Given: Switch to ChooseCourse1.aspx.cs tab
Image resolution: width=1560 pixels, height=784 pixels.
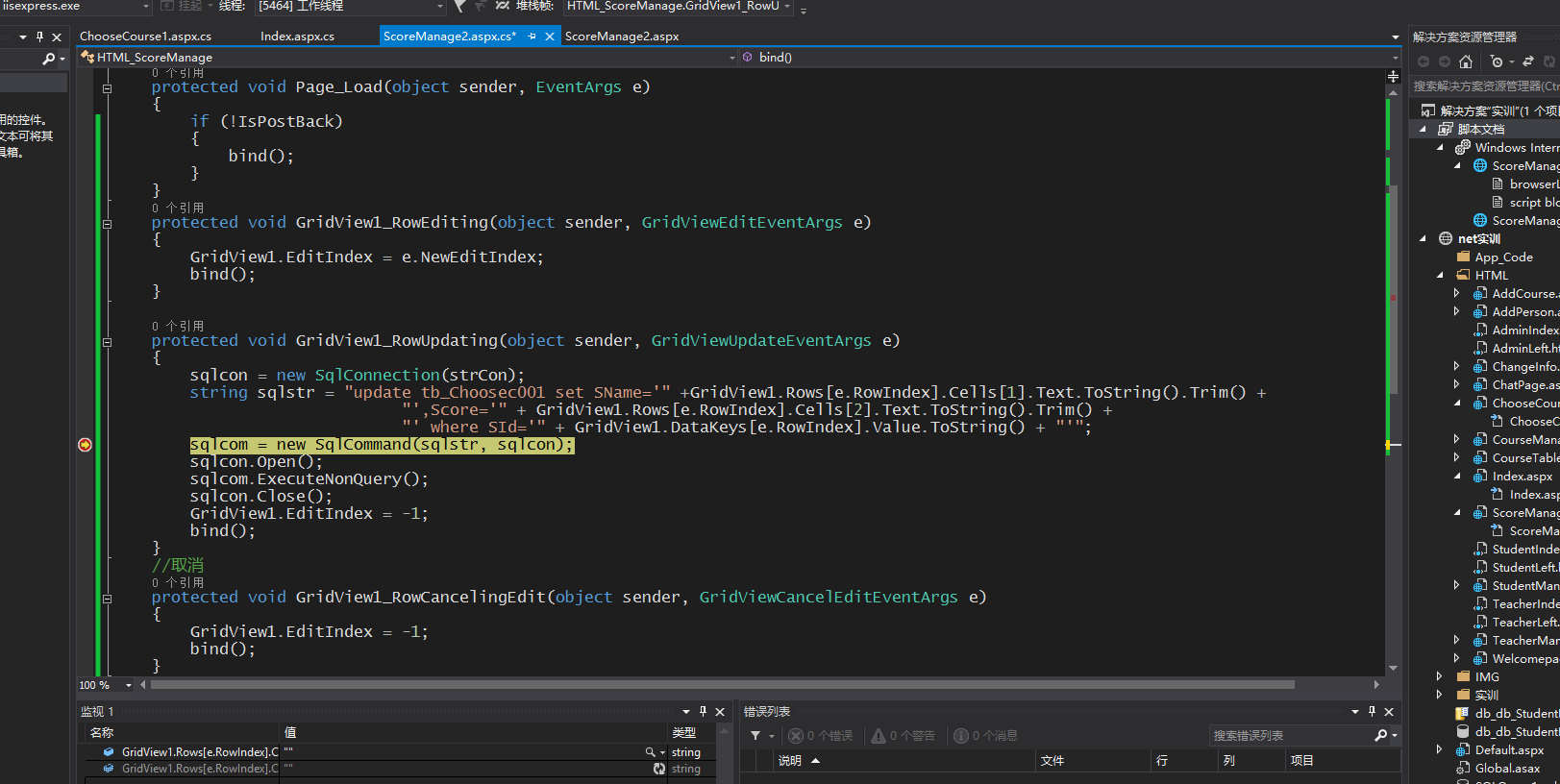Looking at the screenshot, I should click(x=145, y=37).
